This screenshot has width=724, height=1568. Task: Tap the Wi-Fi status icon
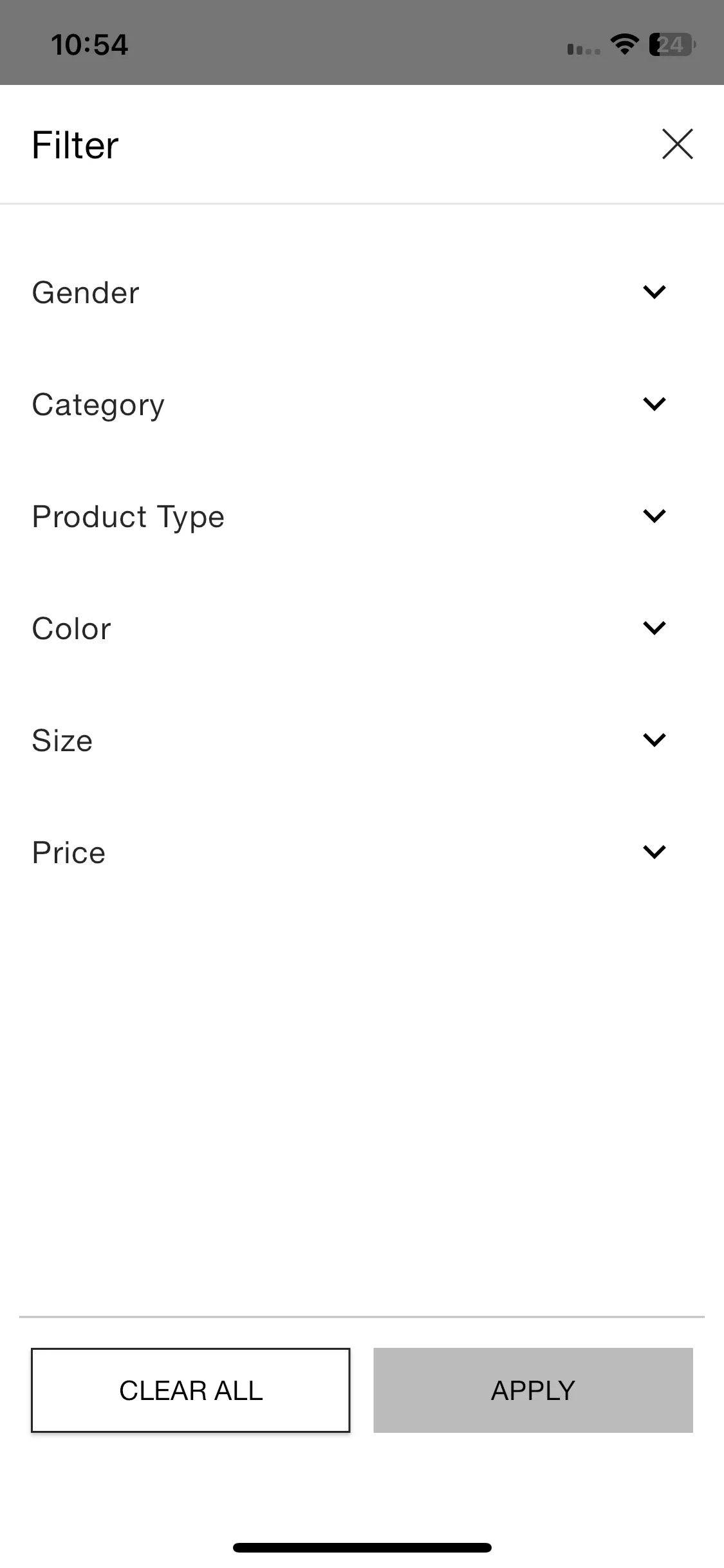(624, 44)
